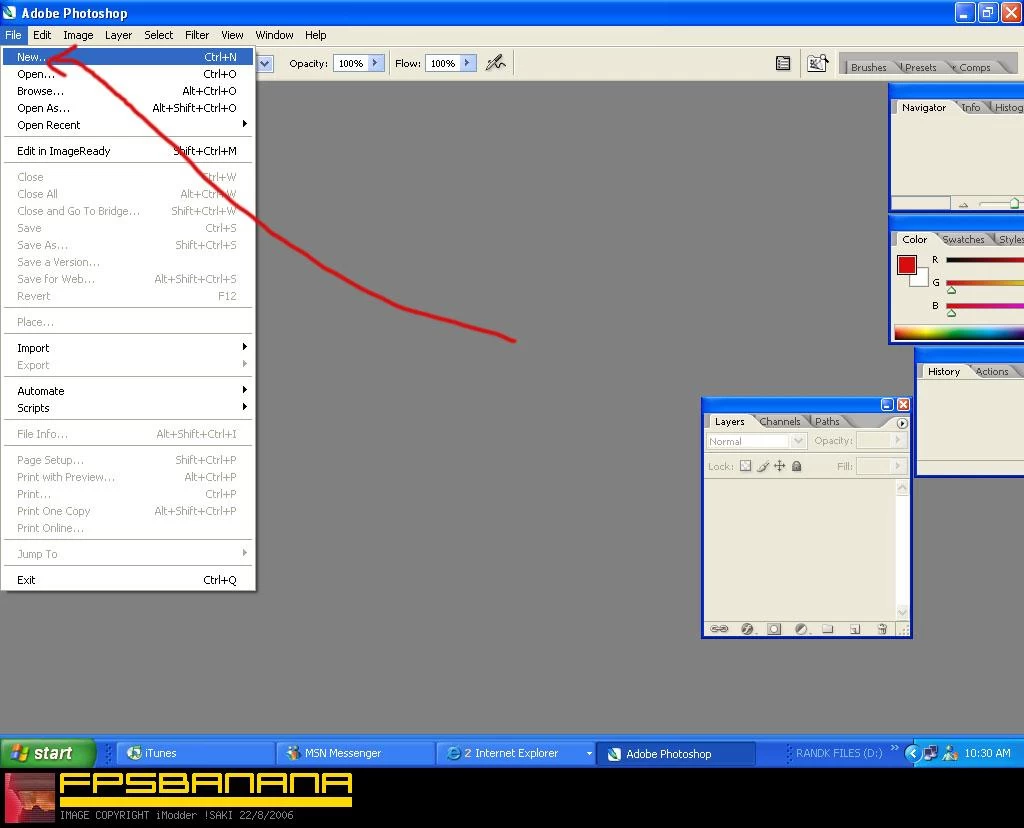Click Add layer mask icon
Image resolution: width=1024 pixels, height=828 pixels.
(774, 629)
